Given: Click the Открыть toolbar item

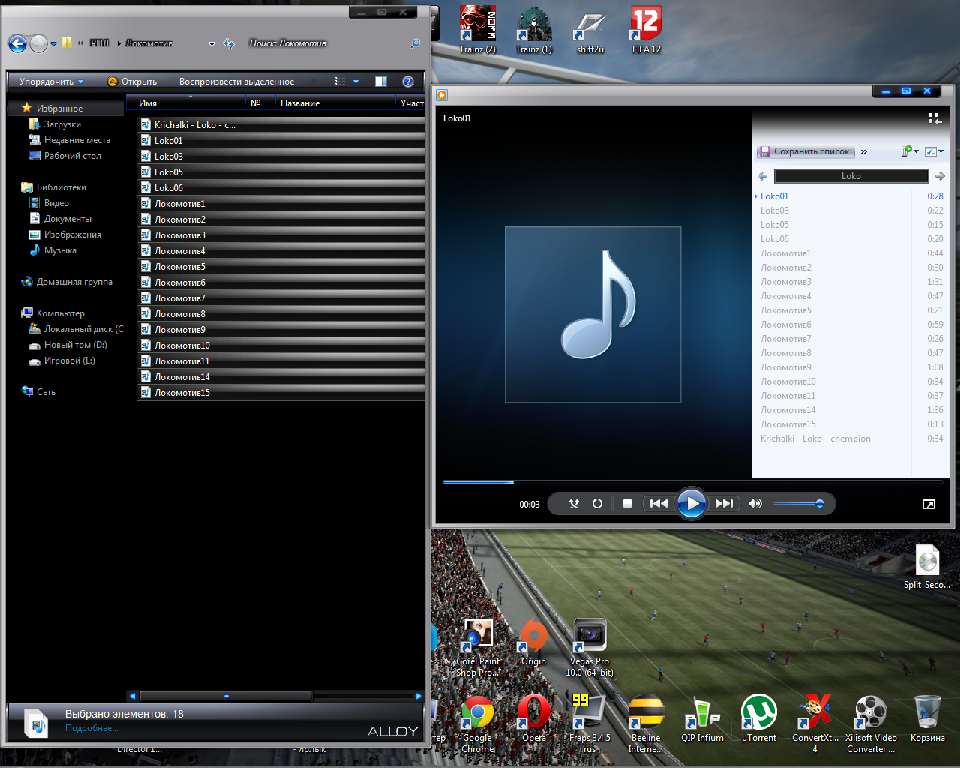Looking at the screenshot, I should pyautogui.click(x=132, y=82).
